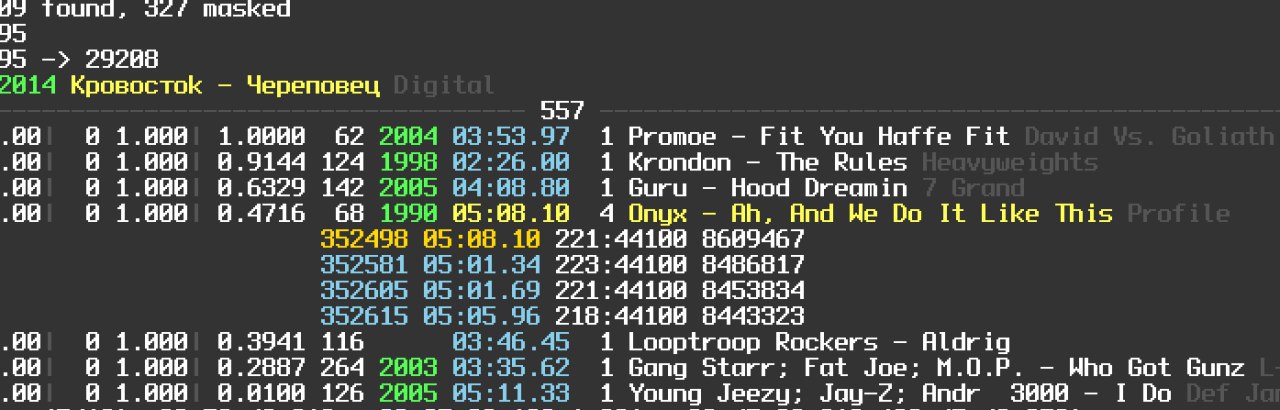The height and width of the screenshot is (410, 1280).
Task: Select "Gang Starr; Fat Joe; M.O.P. – Who Got Gunz"
Action: click(x=936, y=368)
